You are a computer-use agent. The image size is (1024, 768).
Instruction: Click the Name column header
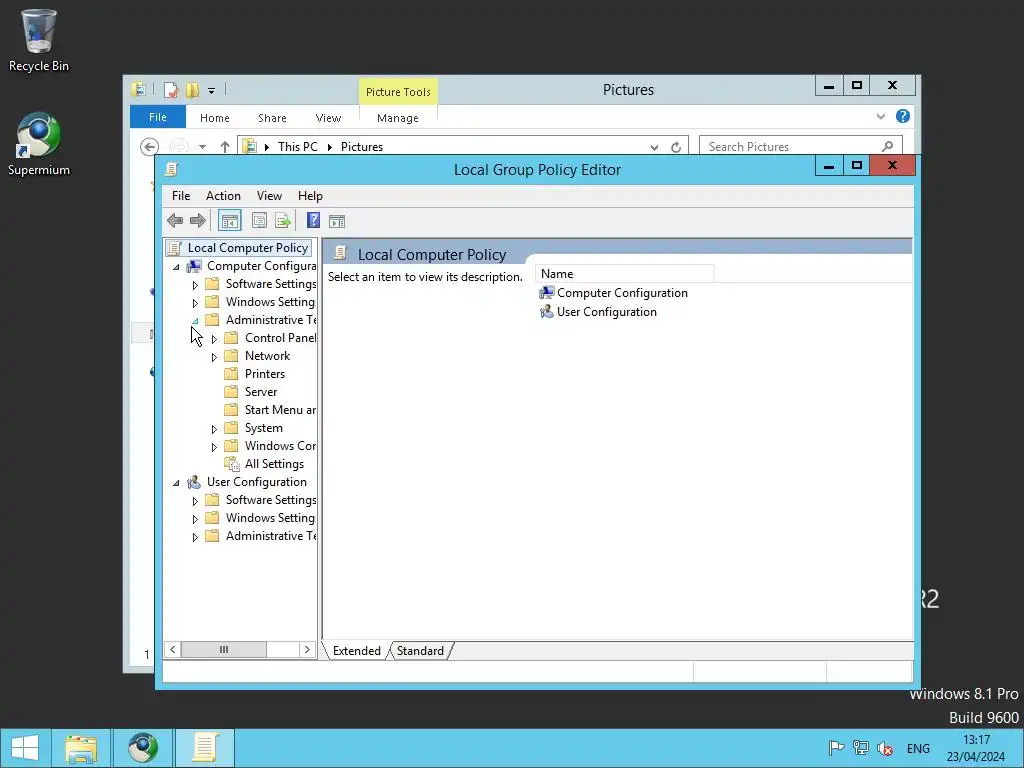click(x=625, y=274)
